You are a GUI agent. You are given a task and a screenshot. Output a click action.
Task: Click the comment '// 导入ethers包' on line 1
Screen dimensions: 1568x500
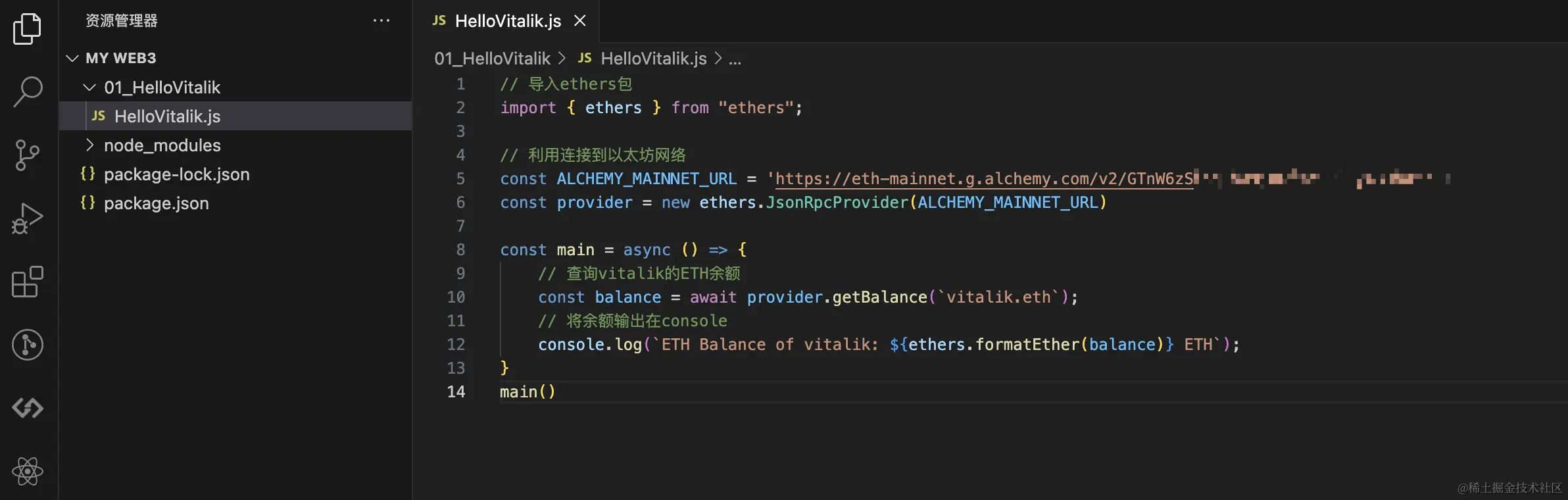(x=566, y=84)
